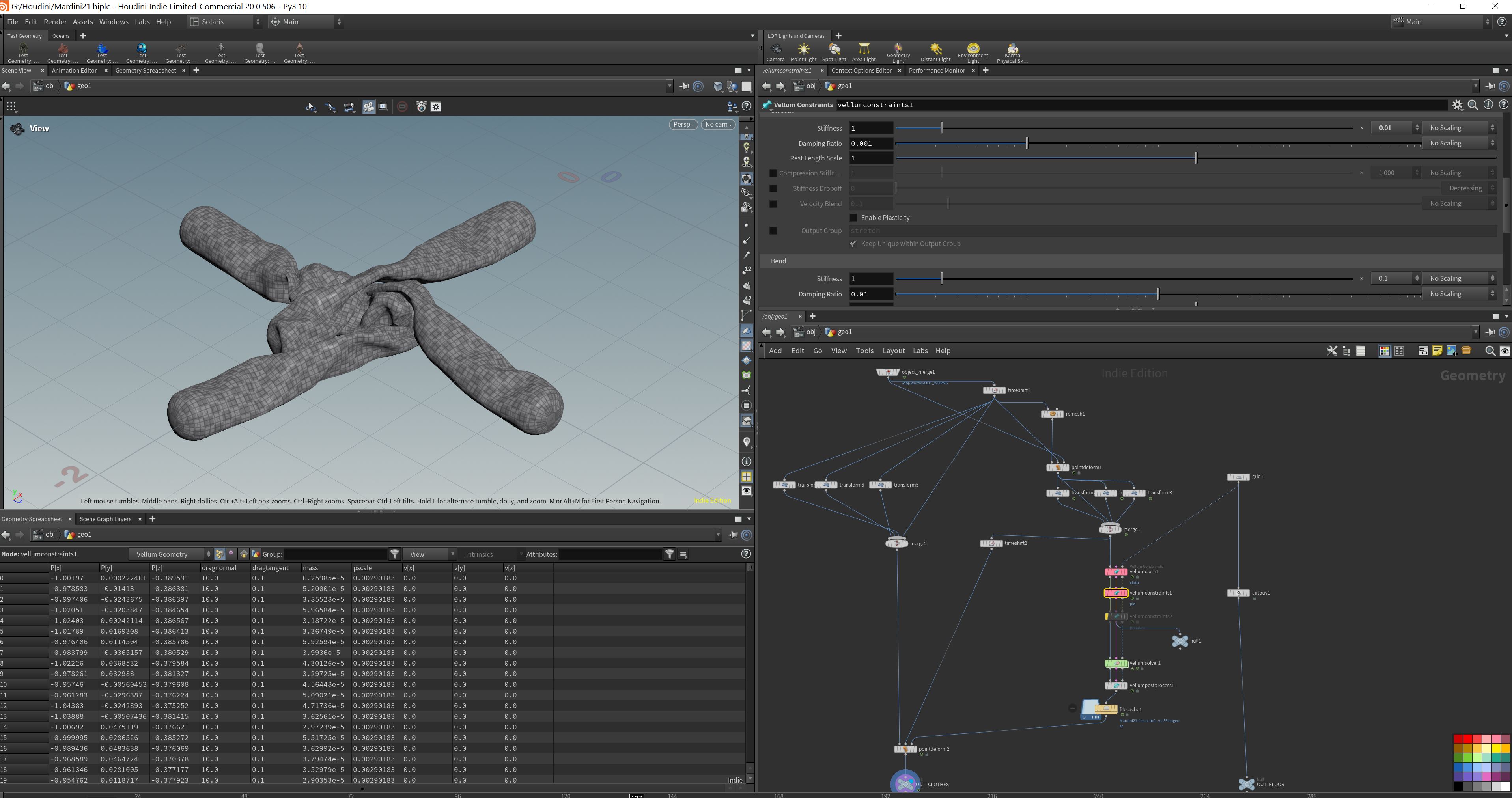
Task: Open the network editor Tools menu
Action: [x=864, y=351]
